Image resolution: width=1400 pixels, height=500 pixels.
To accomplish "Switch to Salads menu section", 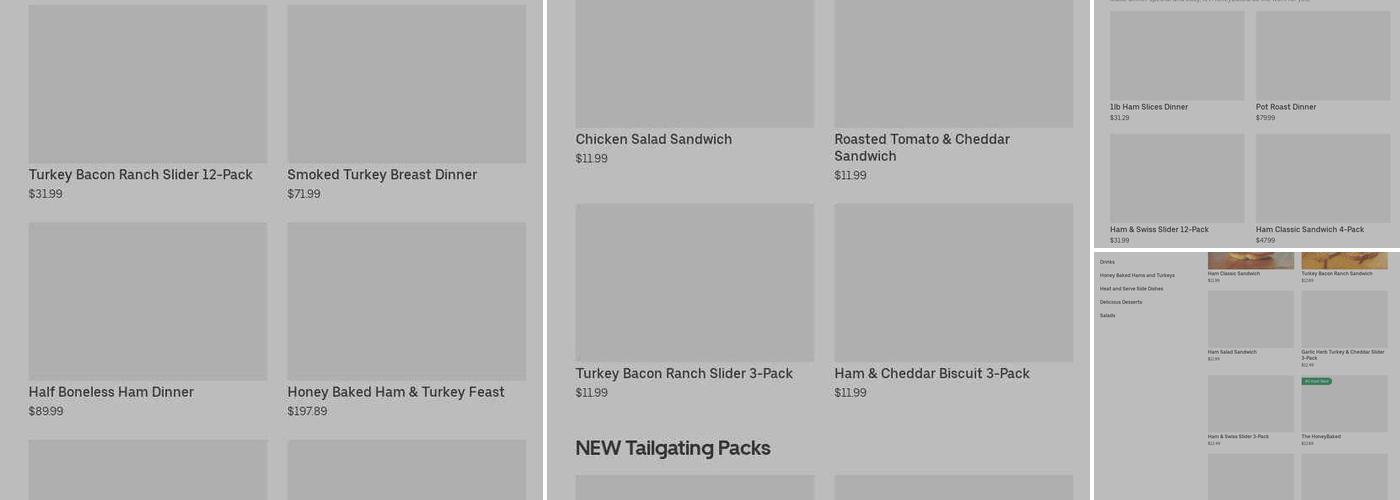I will point(1107,316).
